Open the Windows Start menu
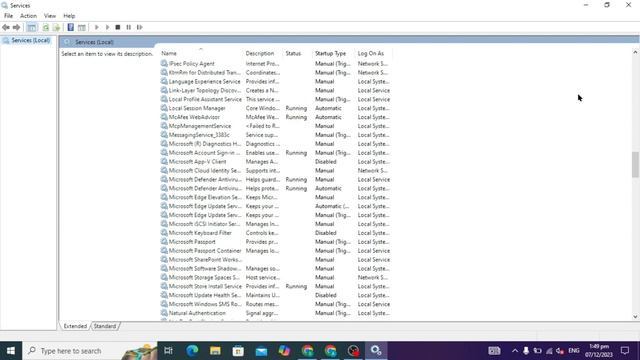Image resolution: width=640 pixels, height=360 pixels. click(11, 351)
